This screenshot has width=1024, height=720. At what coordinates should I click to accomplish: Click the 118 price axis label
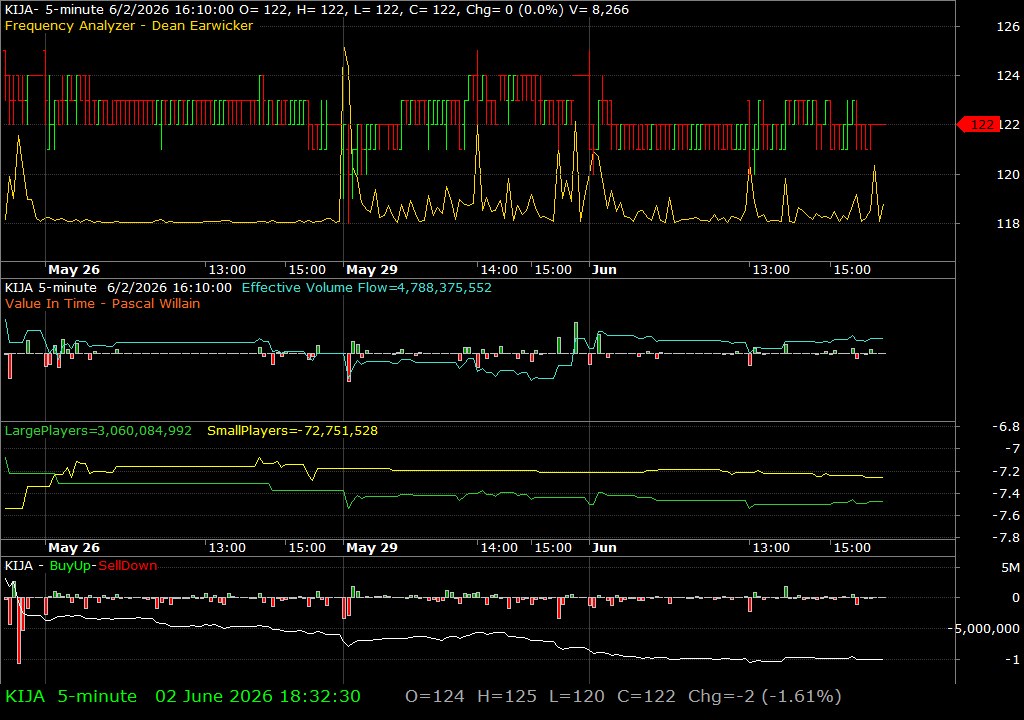[x=1008, y=223]
